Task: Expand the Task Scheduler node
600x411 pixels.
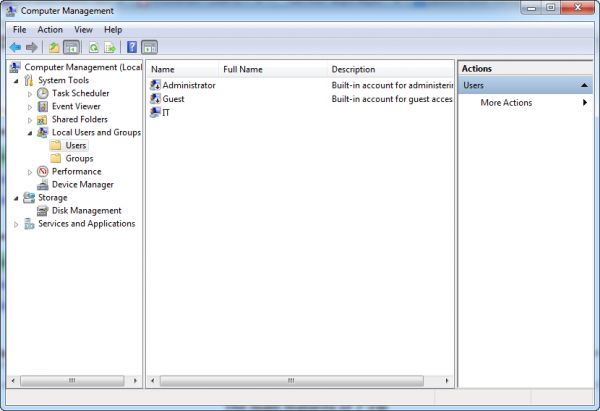Action: 29,94
